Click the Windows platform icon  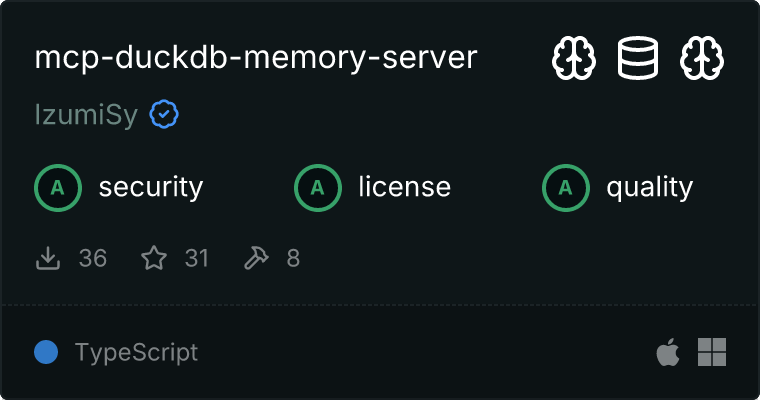click(712, 352)
